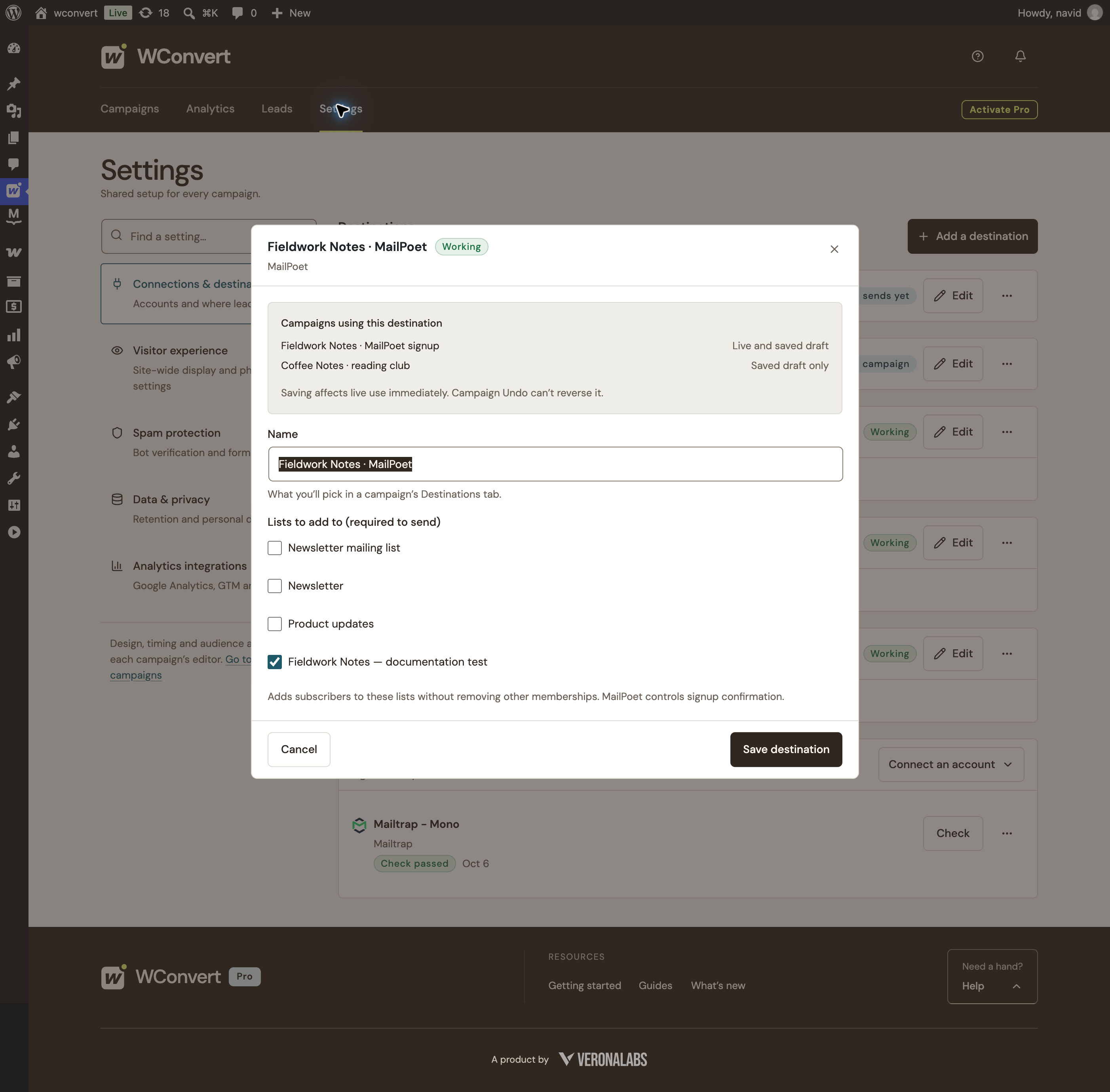Switch to the Leads tab
The width and height of the screenshot is (1110, 1092).
[x=277, y=108]
